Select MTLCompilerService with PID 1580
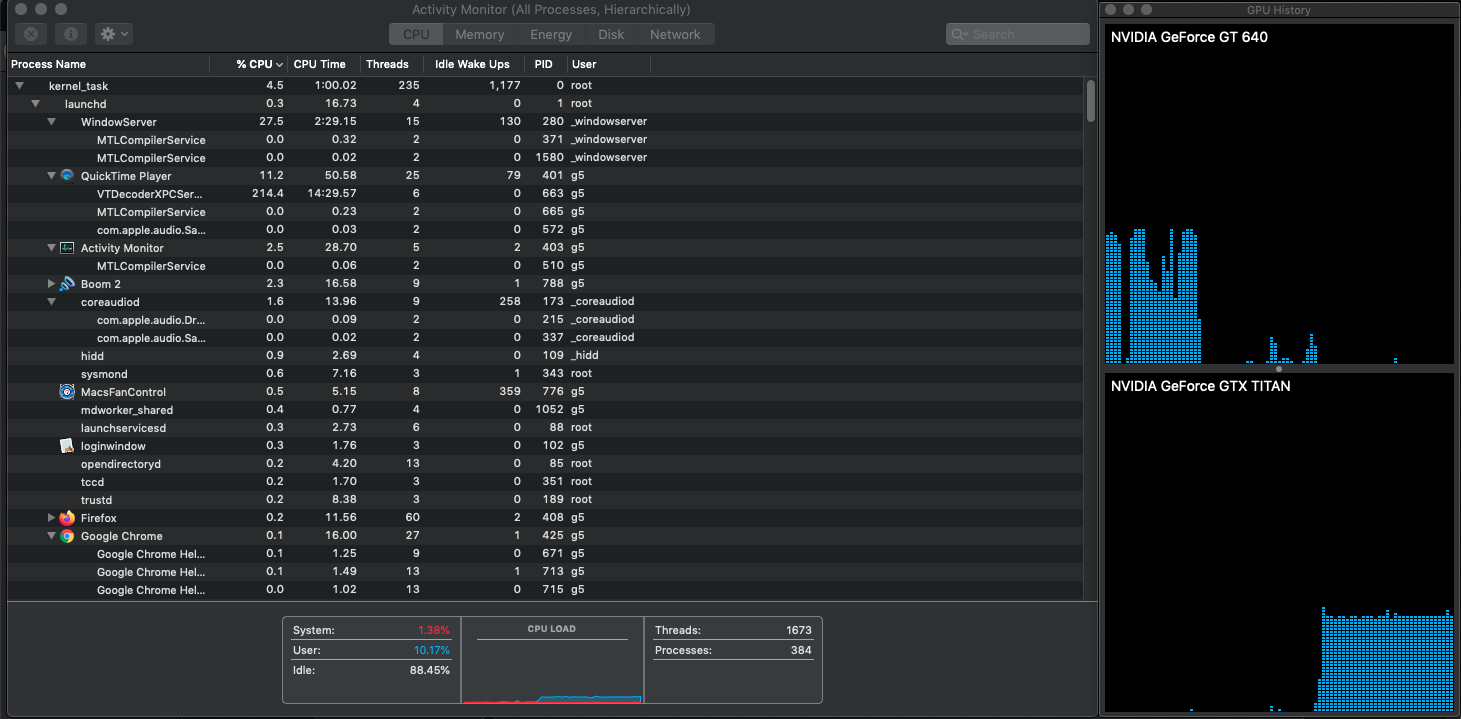This screenshot has height=719, width=1461. click(546, 158)
